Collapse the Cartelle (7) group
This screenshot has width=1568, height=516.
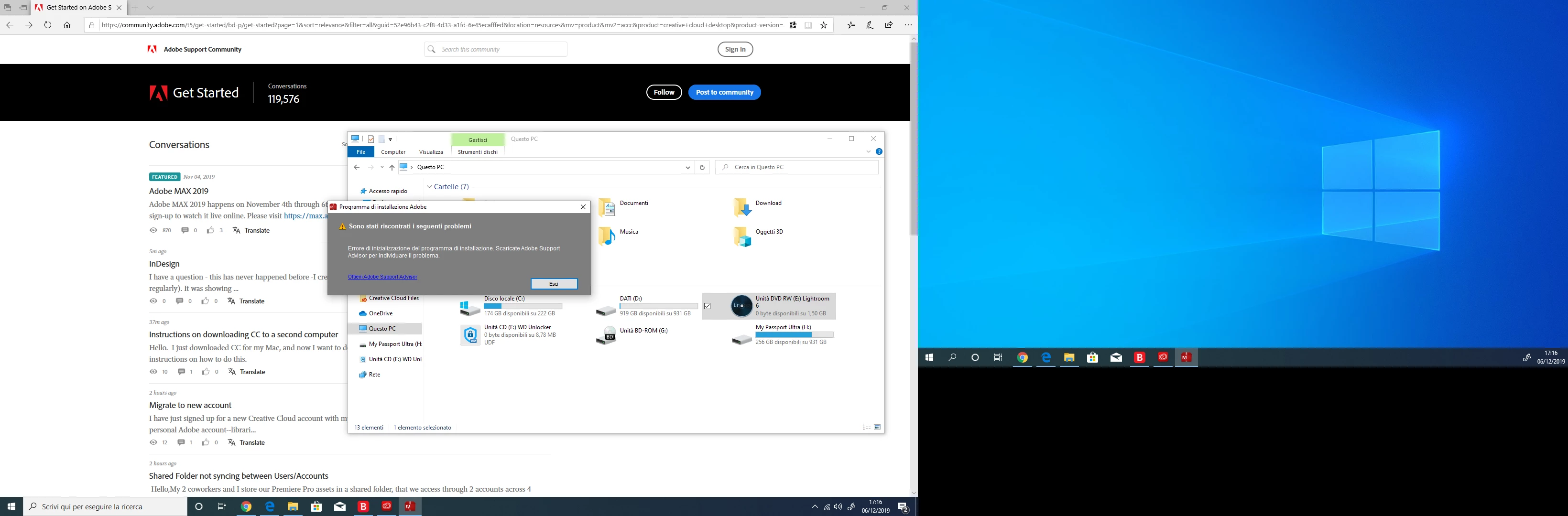tap(429, 187)
